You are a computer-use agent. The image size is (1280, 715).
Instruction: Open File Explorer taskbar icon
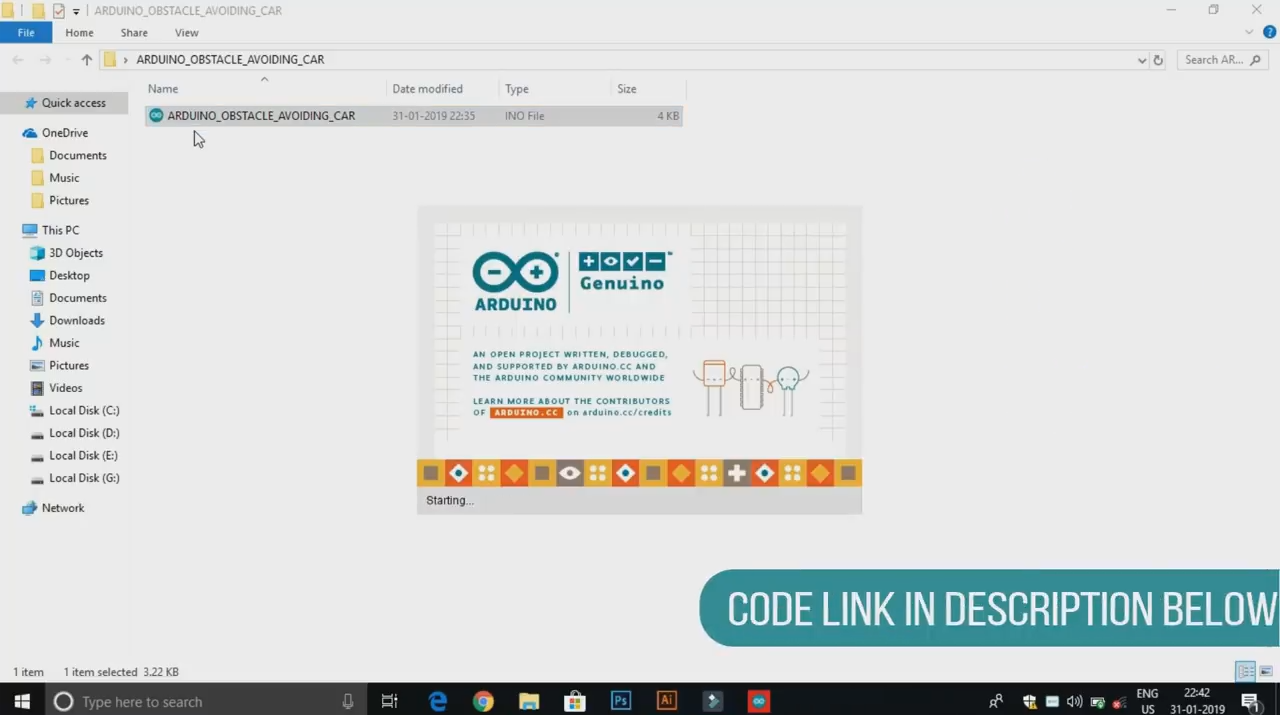[529, 701]
